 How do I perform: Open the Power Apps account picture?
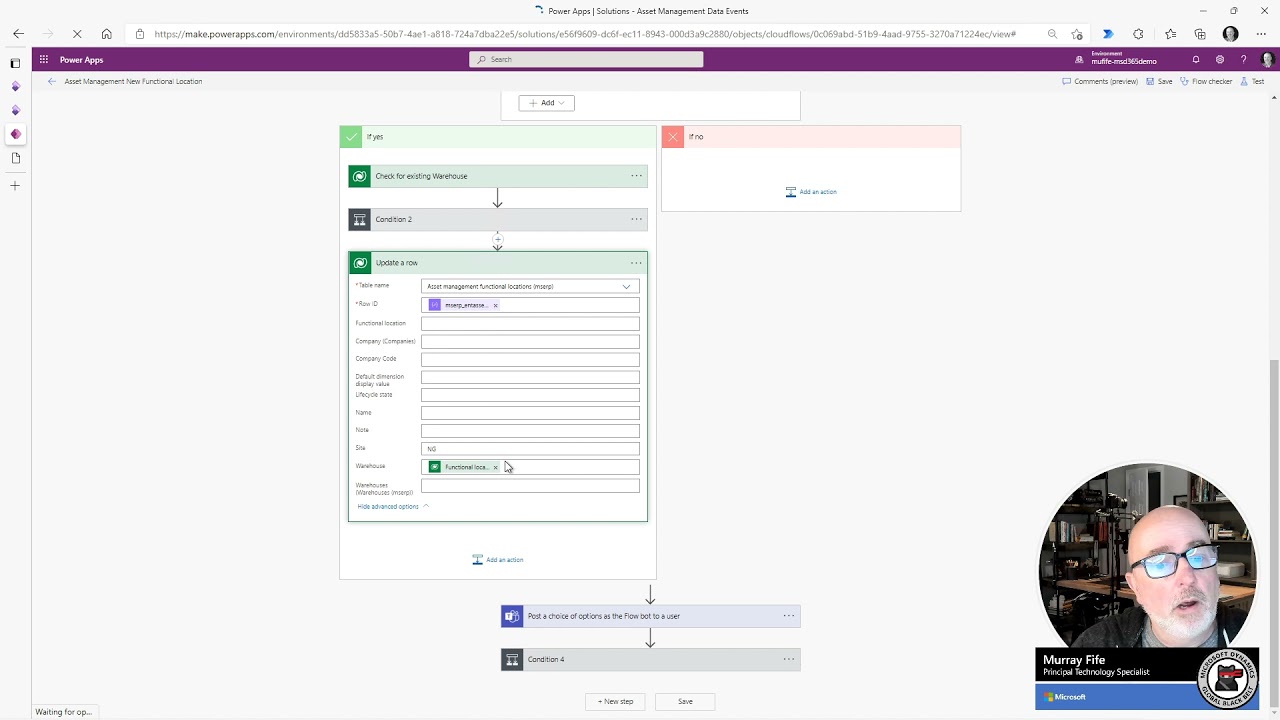click(1267, 60)
